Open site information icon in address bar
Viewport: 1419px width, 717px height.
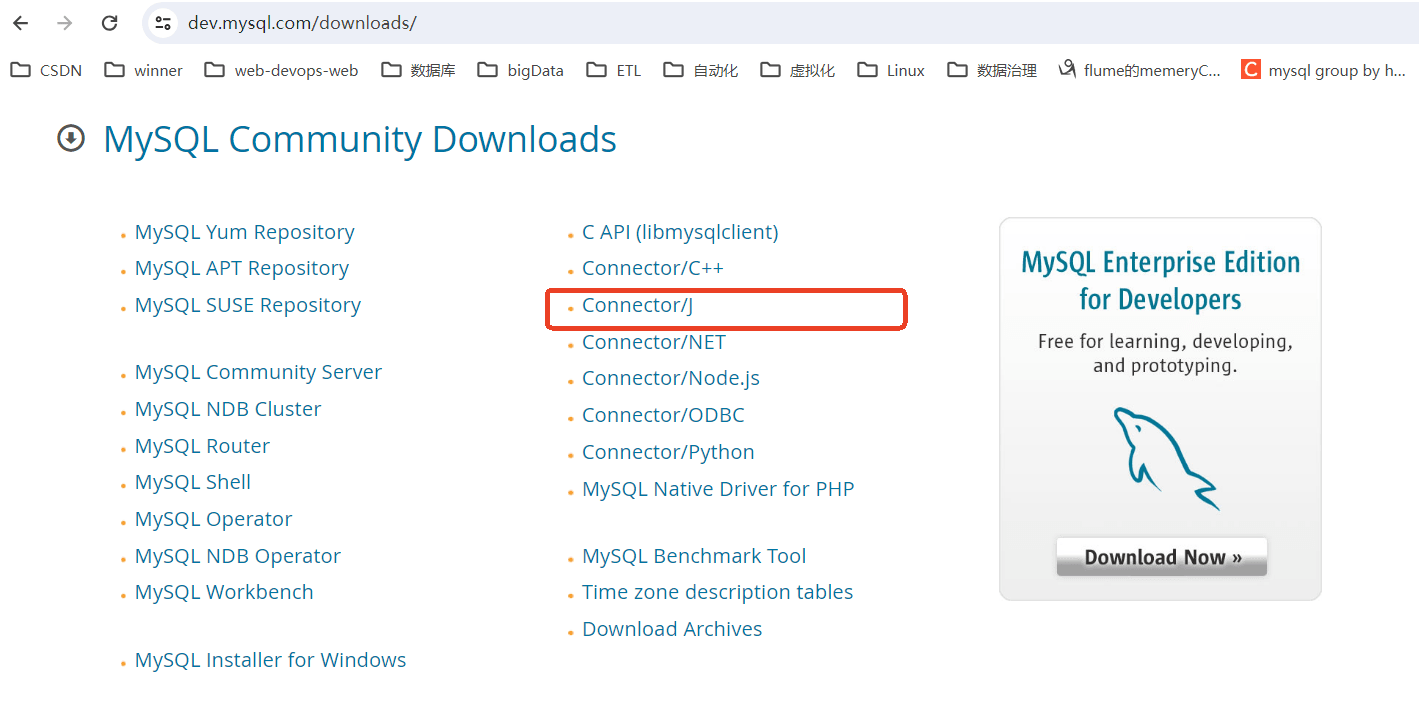click(163, 23)
